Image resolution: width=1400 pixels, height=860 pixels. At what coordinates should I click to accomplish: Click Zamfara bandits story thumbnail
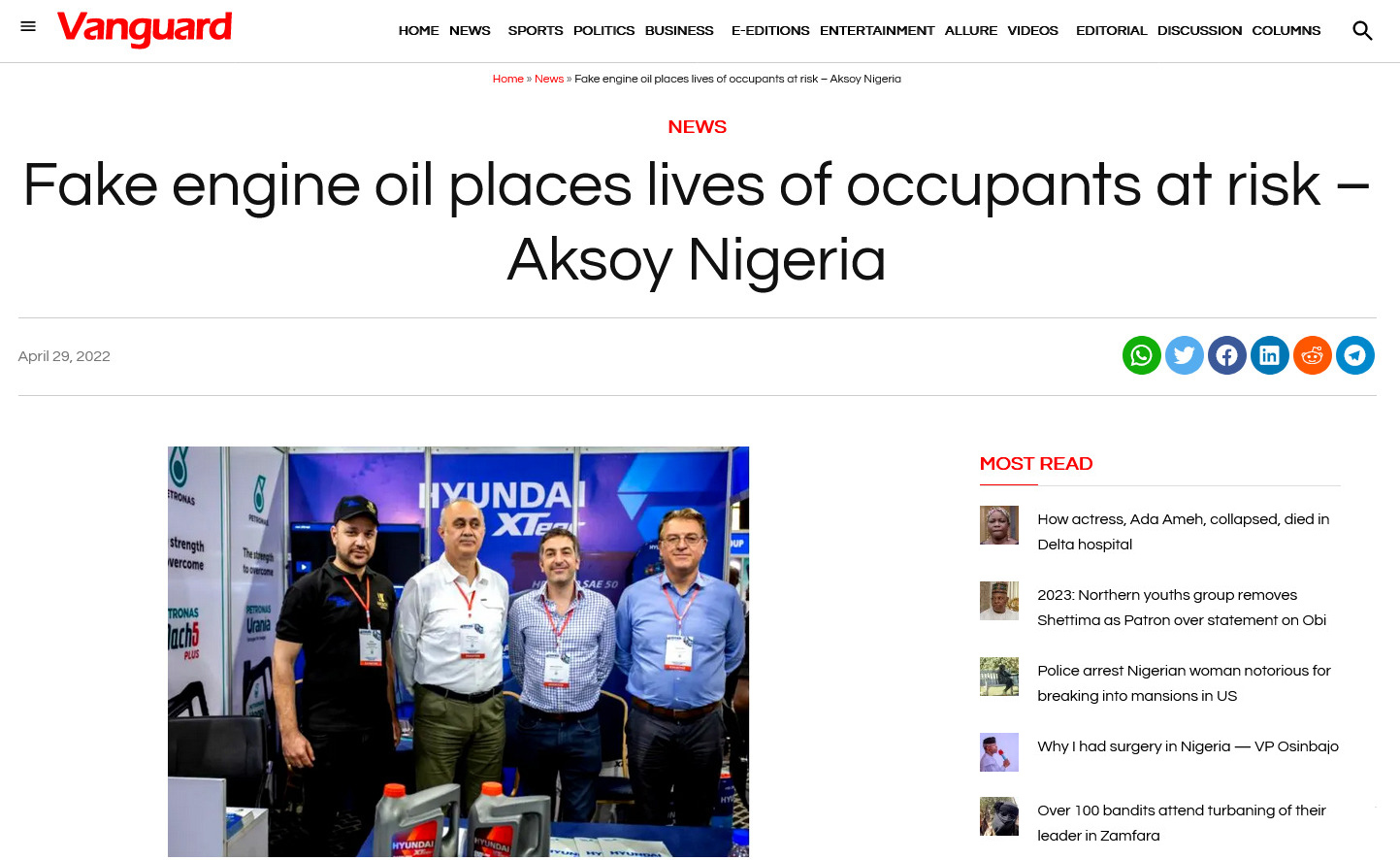point(999,816)
